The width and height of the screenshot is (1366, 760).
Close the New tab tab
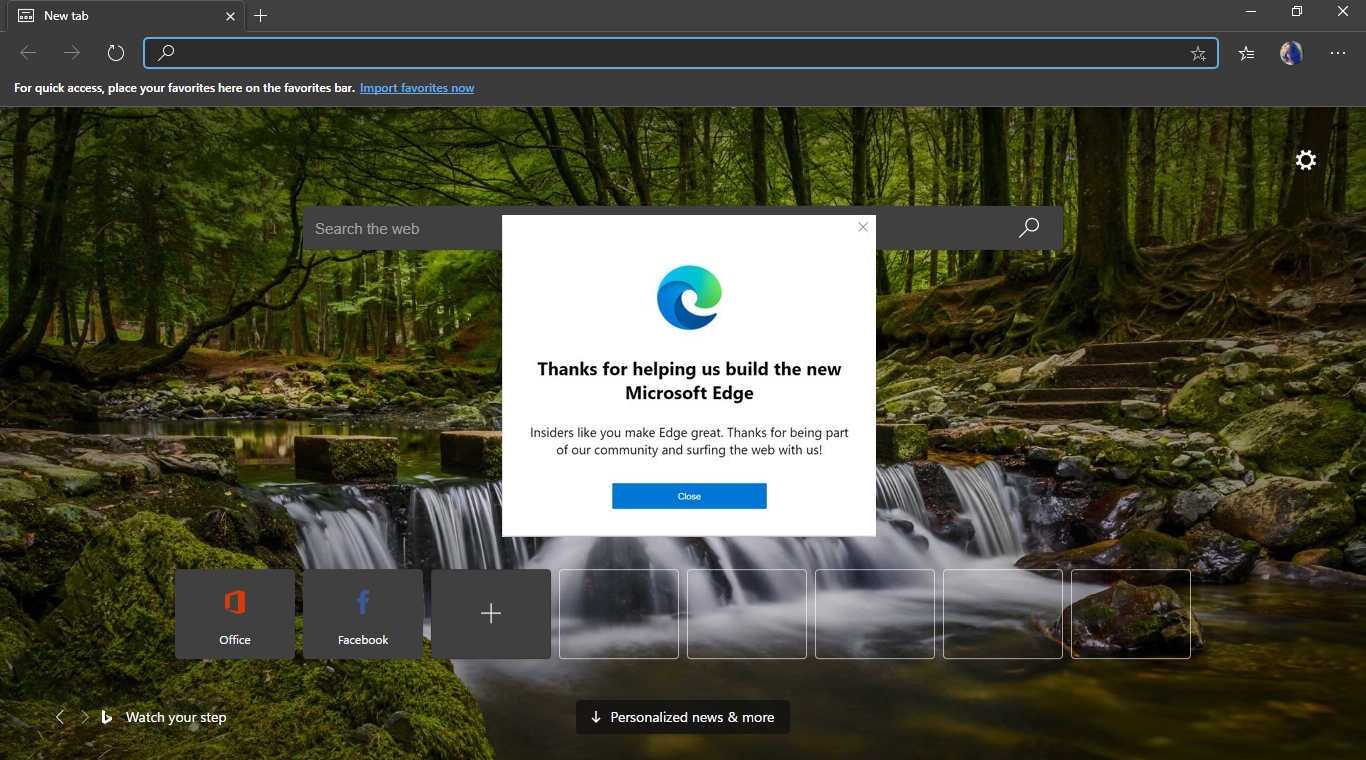click(x=231, y=16)
